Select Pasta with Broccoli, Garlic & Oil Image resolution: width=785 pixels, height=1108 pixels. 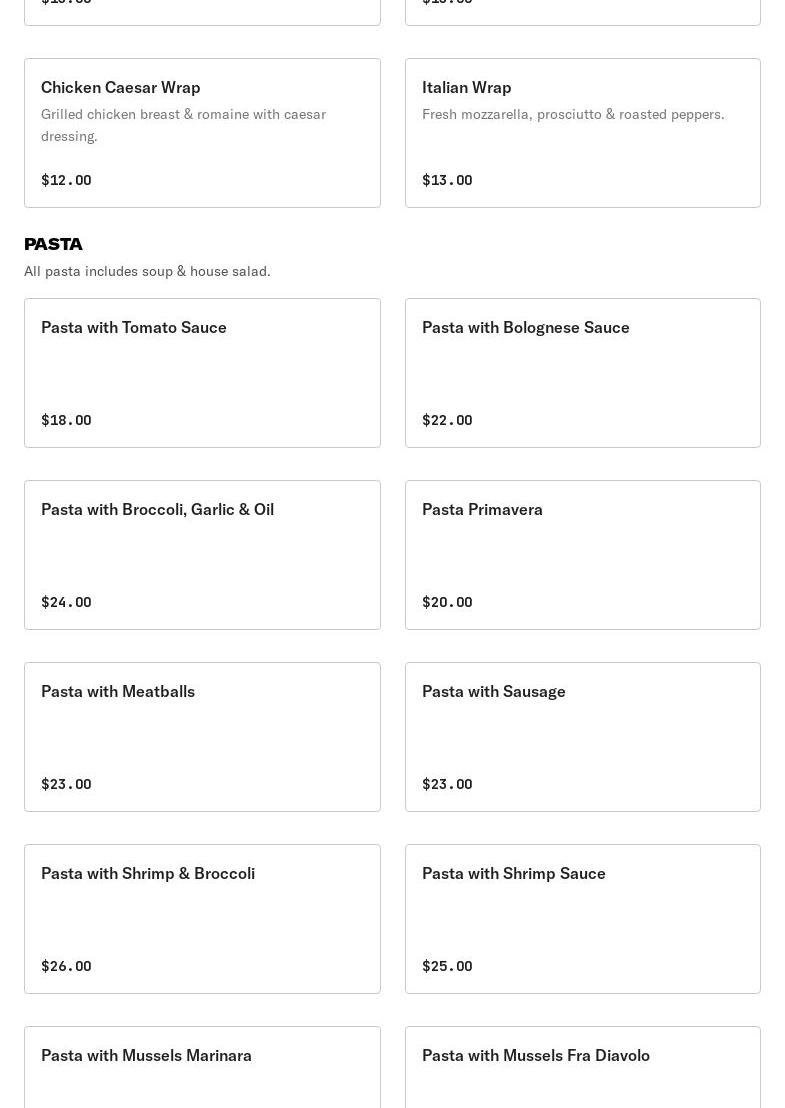pyautogui.click(x=202, y=554)
